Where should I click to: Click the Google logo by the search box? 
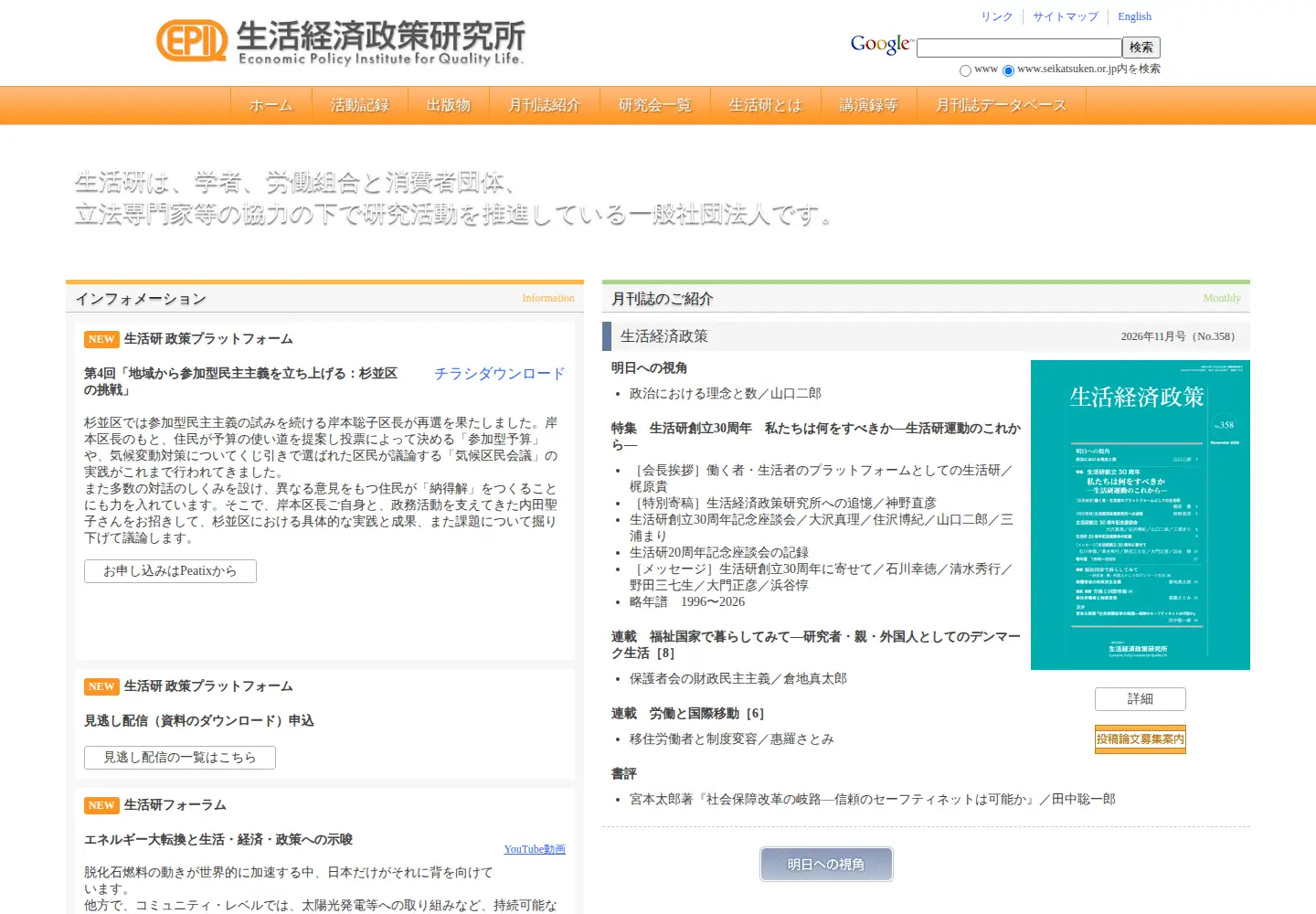click(881, 45)
